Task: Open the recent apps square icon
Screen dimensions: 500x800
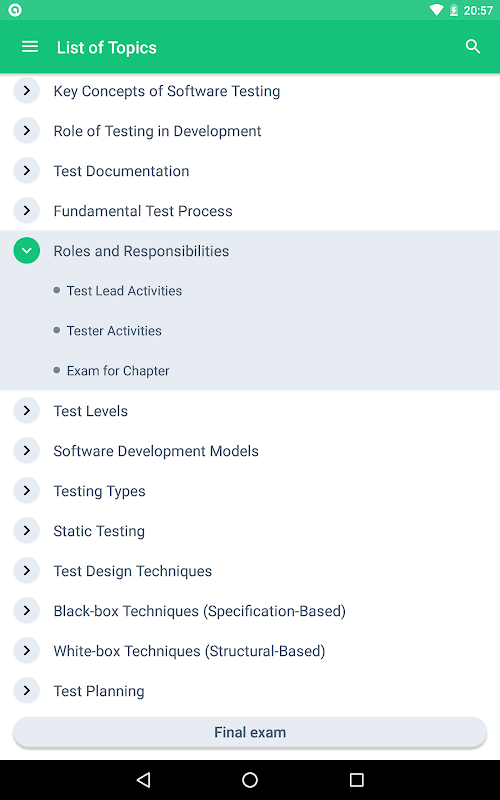Action: pos(356,779)
